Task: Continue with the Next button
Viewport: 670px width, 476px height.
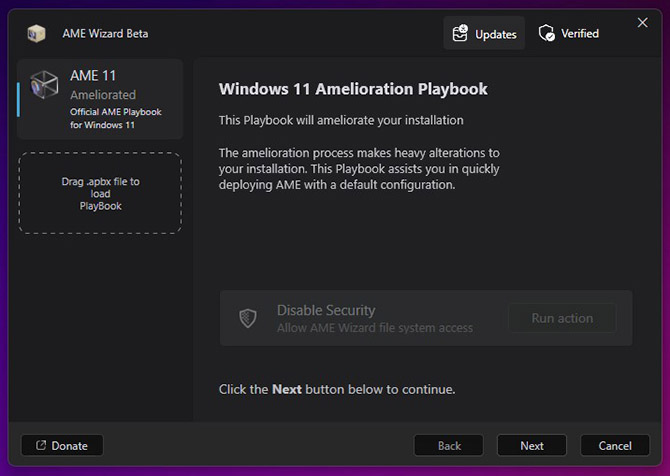Action: [x=532, y=445]
